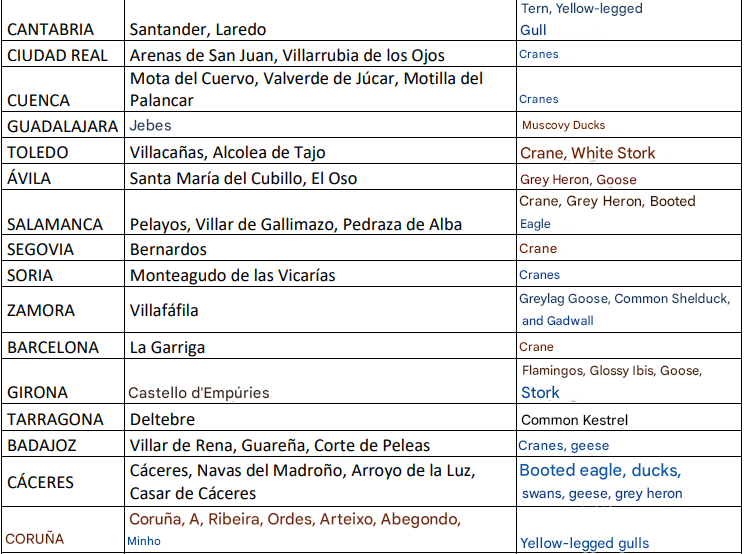Select the Muscovy Ducks cell
Screen dimensions: 747x554
coord(563,126)
